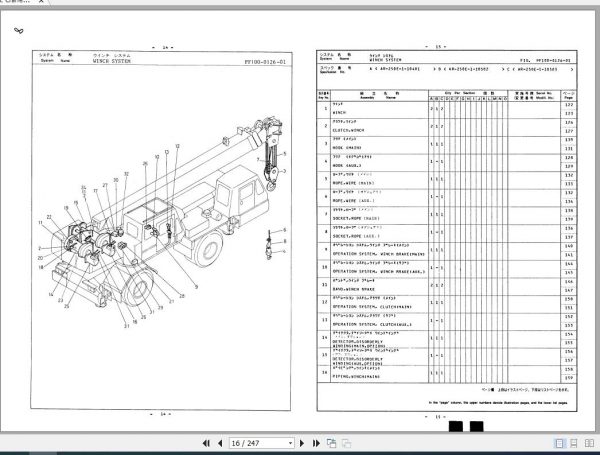The image size is (600, 455).
Task: Go to the next page
Action: point(302,443)
